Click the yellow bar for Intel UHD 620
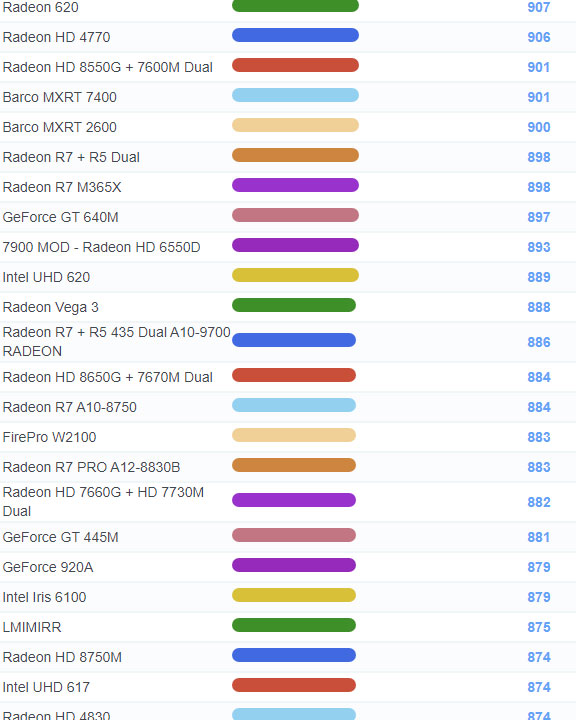Viewport: 576px width, 720px height. [295, 275]
